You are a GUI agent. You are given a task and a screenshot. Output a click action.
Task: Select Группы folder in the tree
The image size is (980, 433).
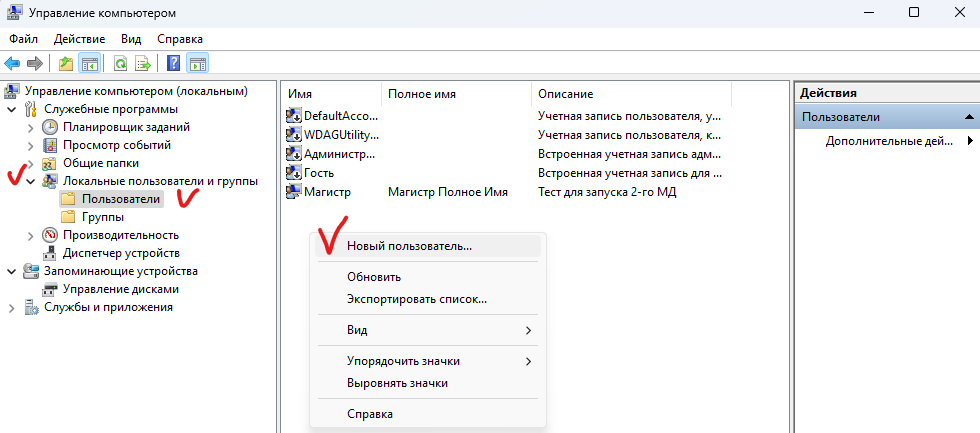point(102,217)
